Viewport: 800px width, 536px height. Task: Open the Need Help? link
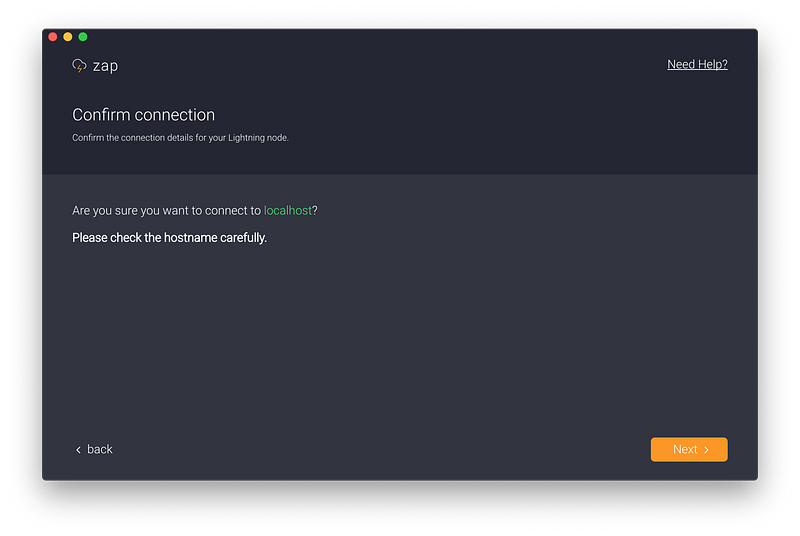coord(697,65)
